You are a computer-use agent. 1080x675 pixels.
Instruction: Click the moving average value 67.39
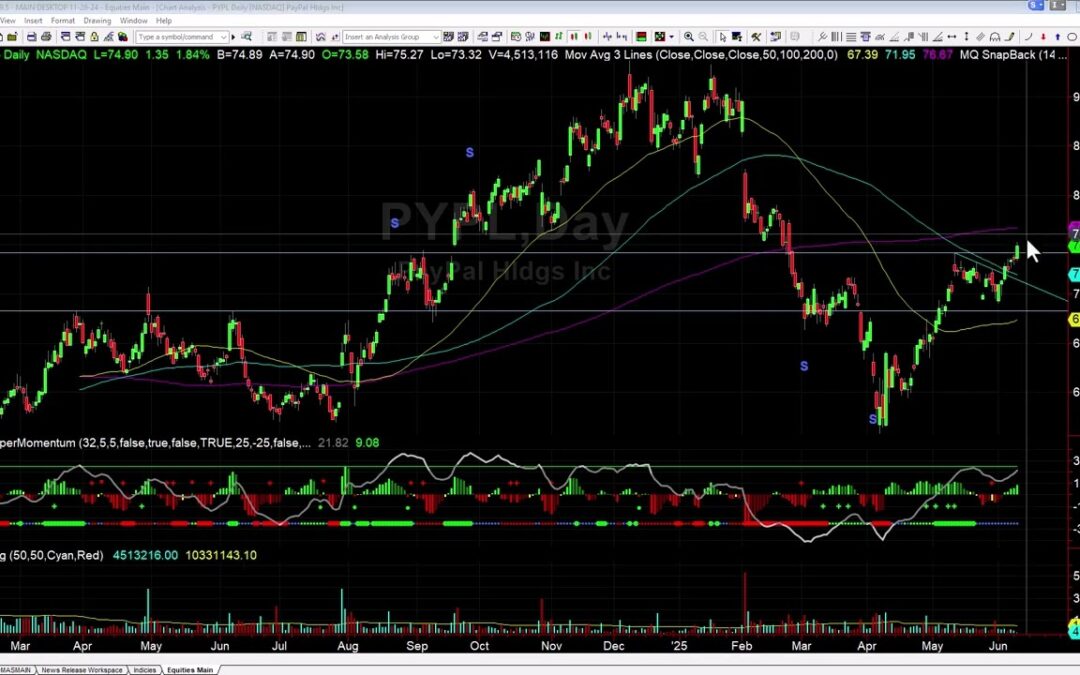click(862, 54)
